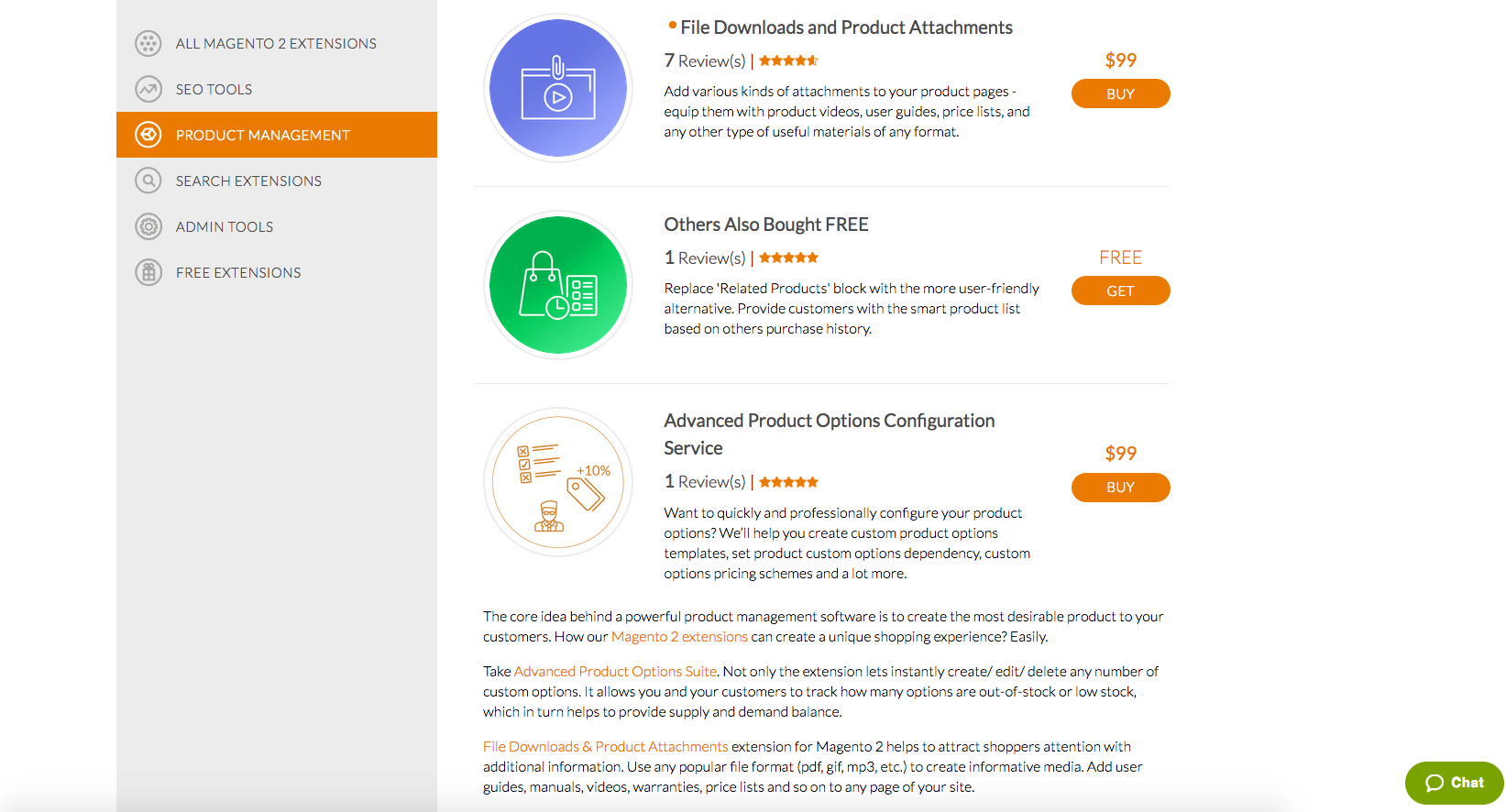1506x812 pixels.
Task: Click the Search Extensions magnifier icon
Action: 148,181
